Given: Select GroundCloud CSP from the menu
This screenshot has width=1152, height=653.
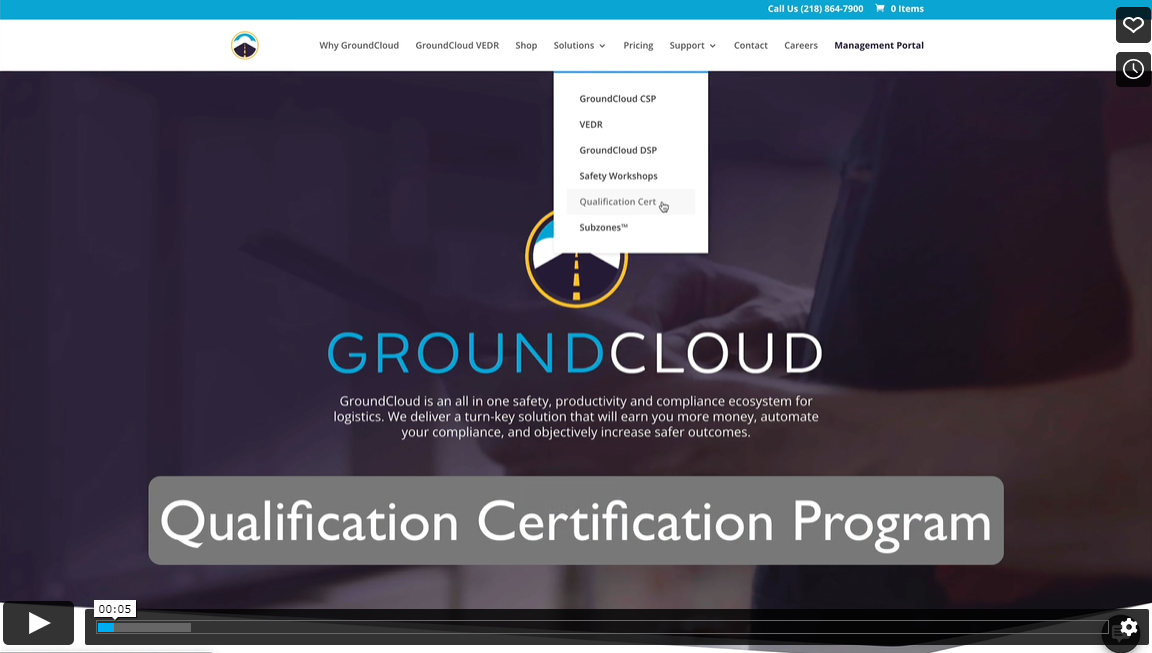Looking at the screenshot, I should point(618,98).
